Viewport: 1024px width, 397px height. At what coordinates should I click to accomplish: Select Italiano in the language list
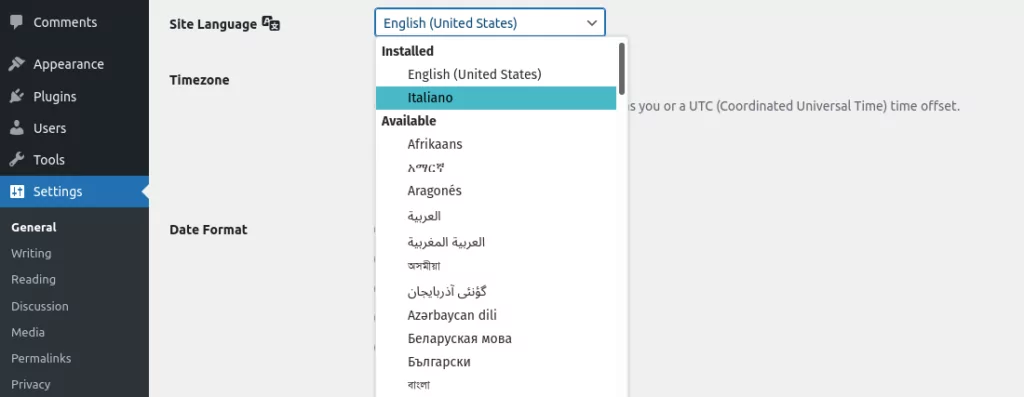pyautogui.click(x=496, y=98)
